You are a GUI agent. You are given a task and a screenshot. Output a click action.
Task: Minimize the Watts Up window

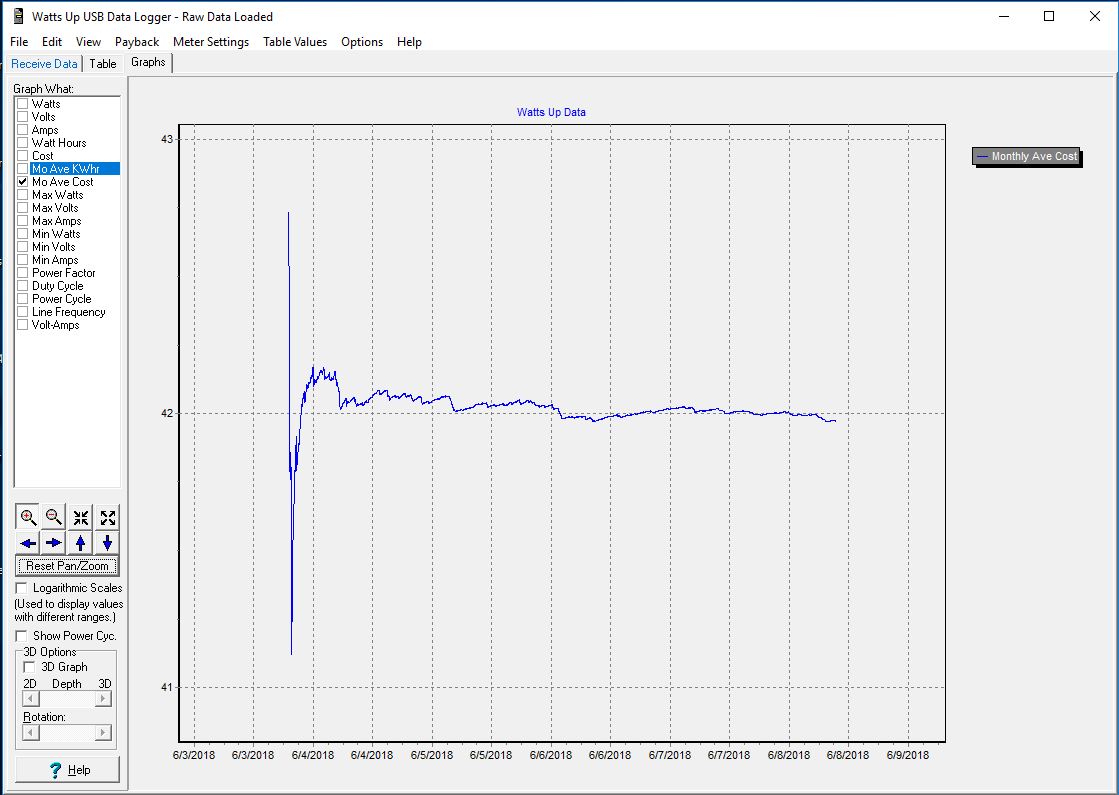point(1004,16)
